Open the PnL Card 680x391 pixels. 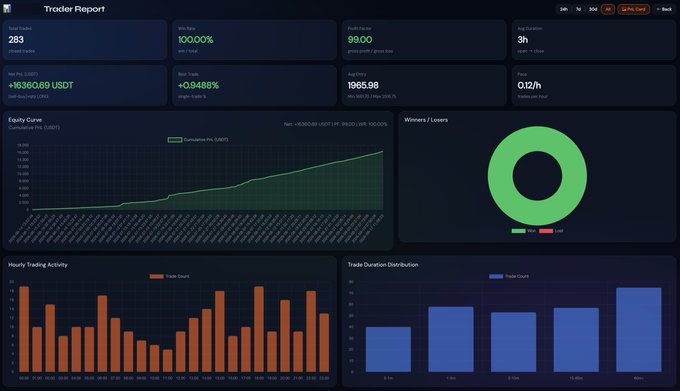[634, 9]
